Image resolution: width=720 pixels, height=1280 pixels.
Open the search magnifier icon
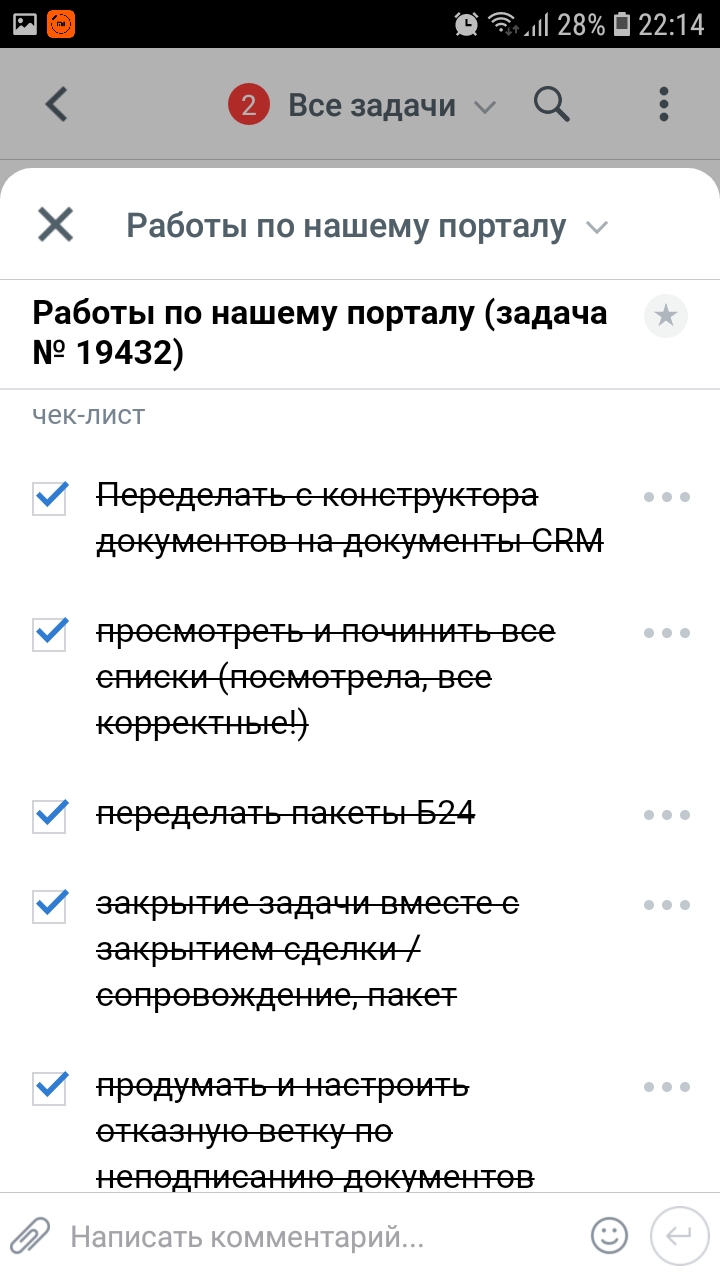pos(551,104)
